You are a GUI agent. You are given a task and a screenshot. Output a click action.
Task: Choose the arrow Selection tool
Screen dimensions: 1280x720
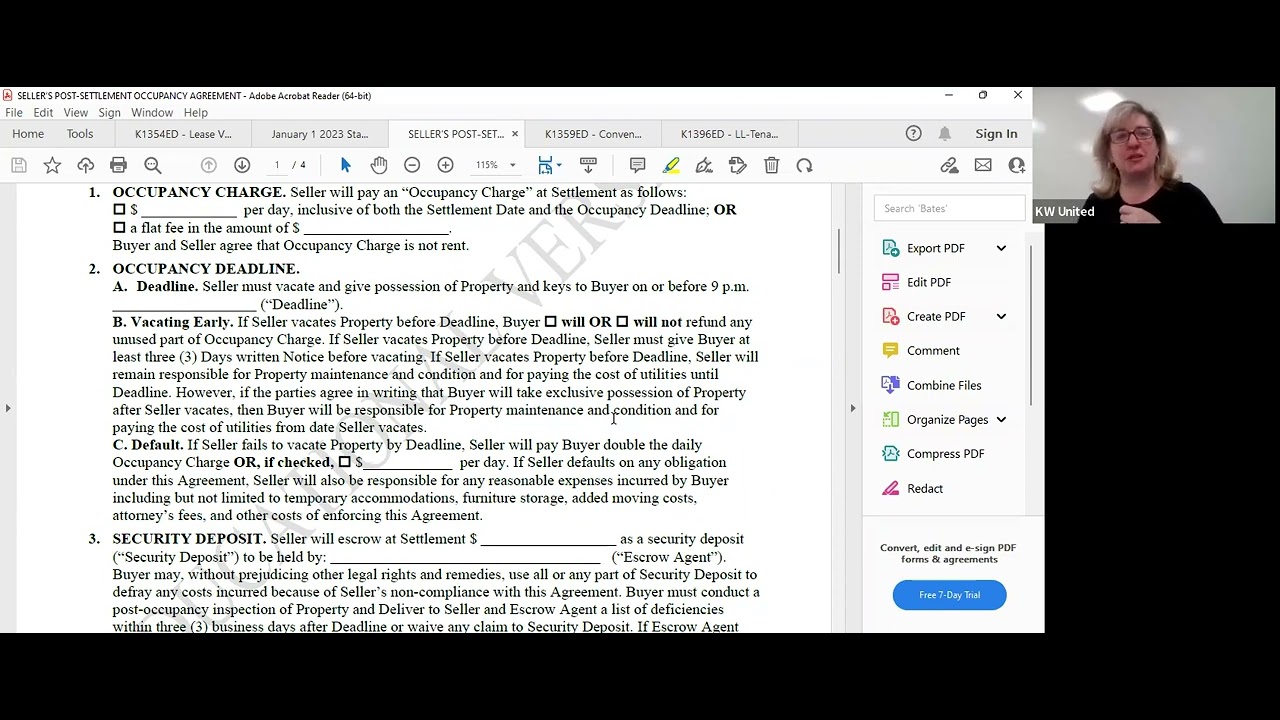(x=345, y=165)
